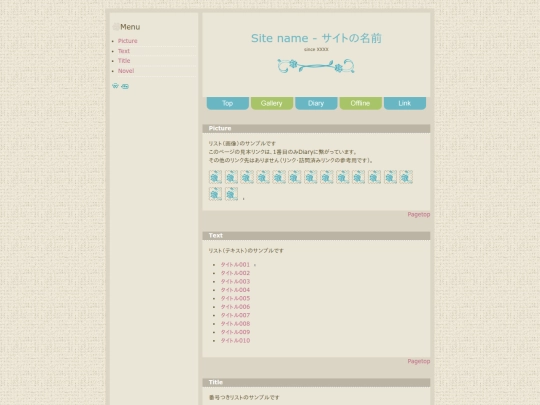Click the タイトル009 link
The width and height of the screenshot is (540, 405).
(235, 332)
